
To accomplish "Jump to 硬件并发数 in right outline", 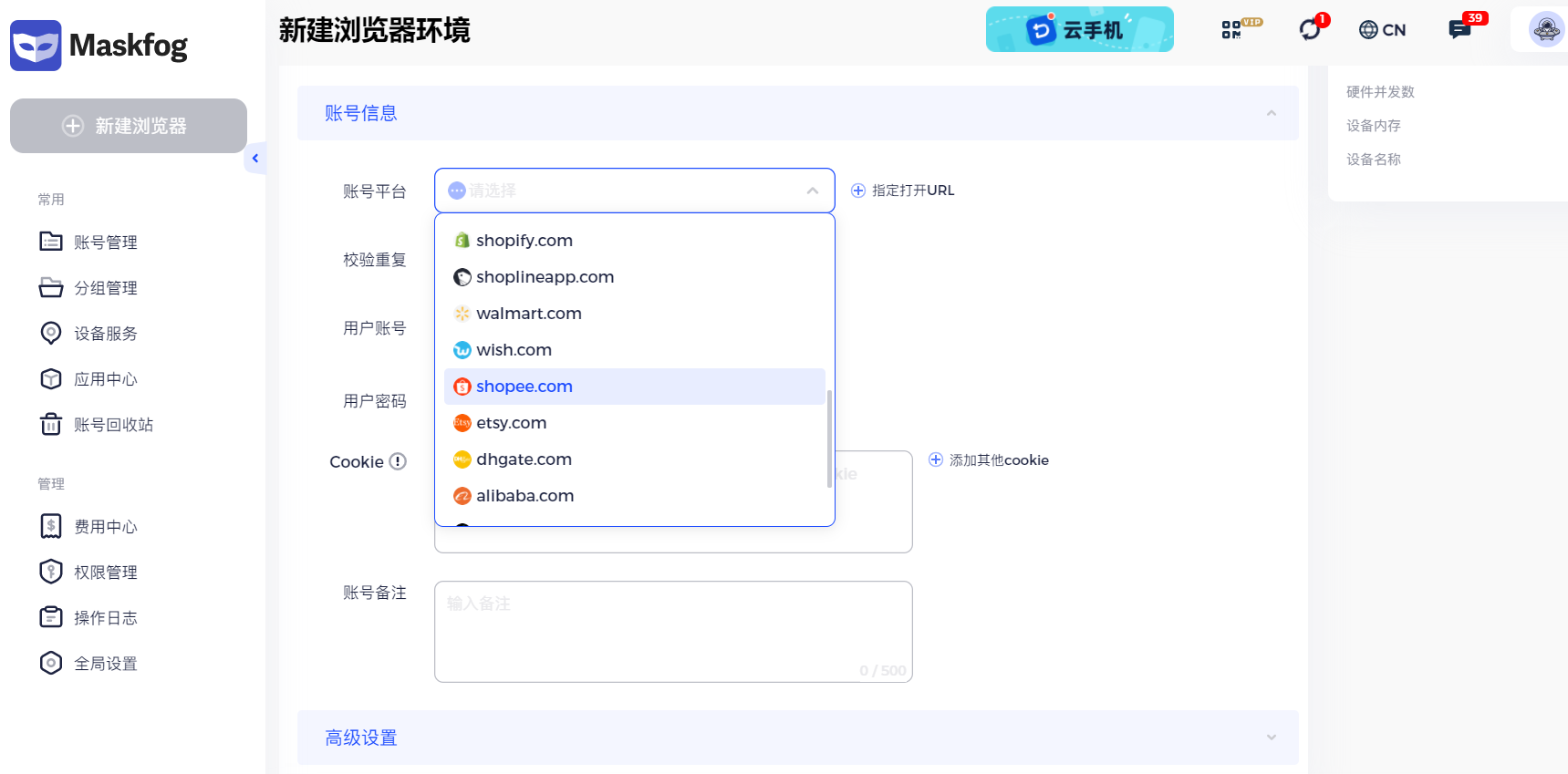I will tap(1380, 92).
